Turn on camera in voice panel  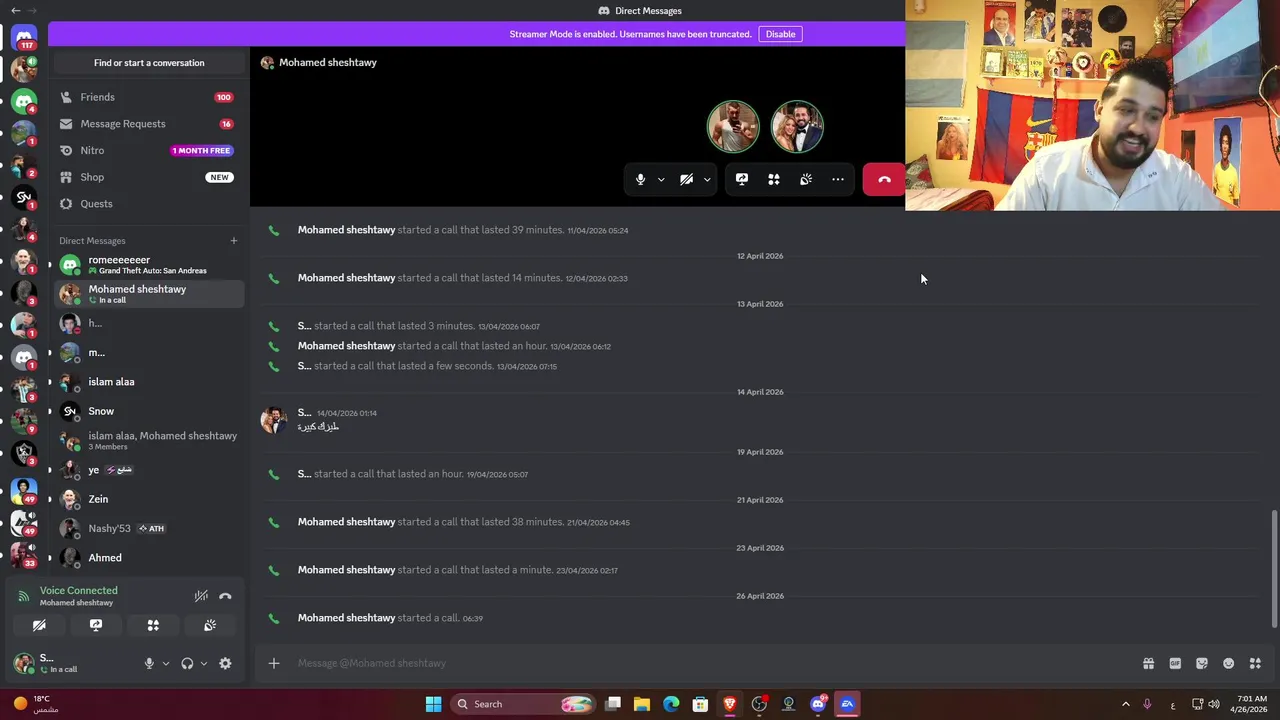click(39, 625)
